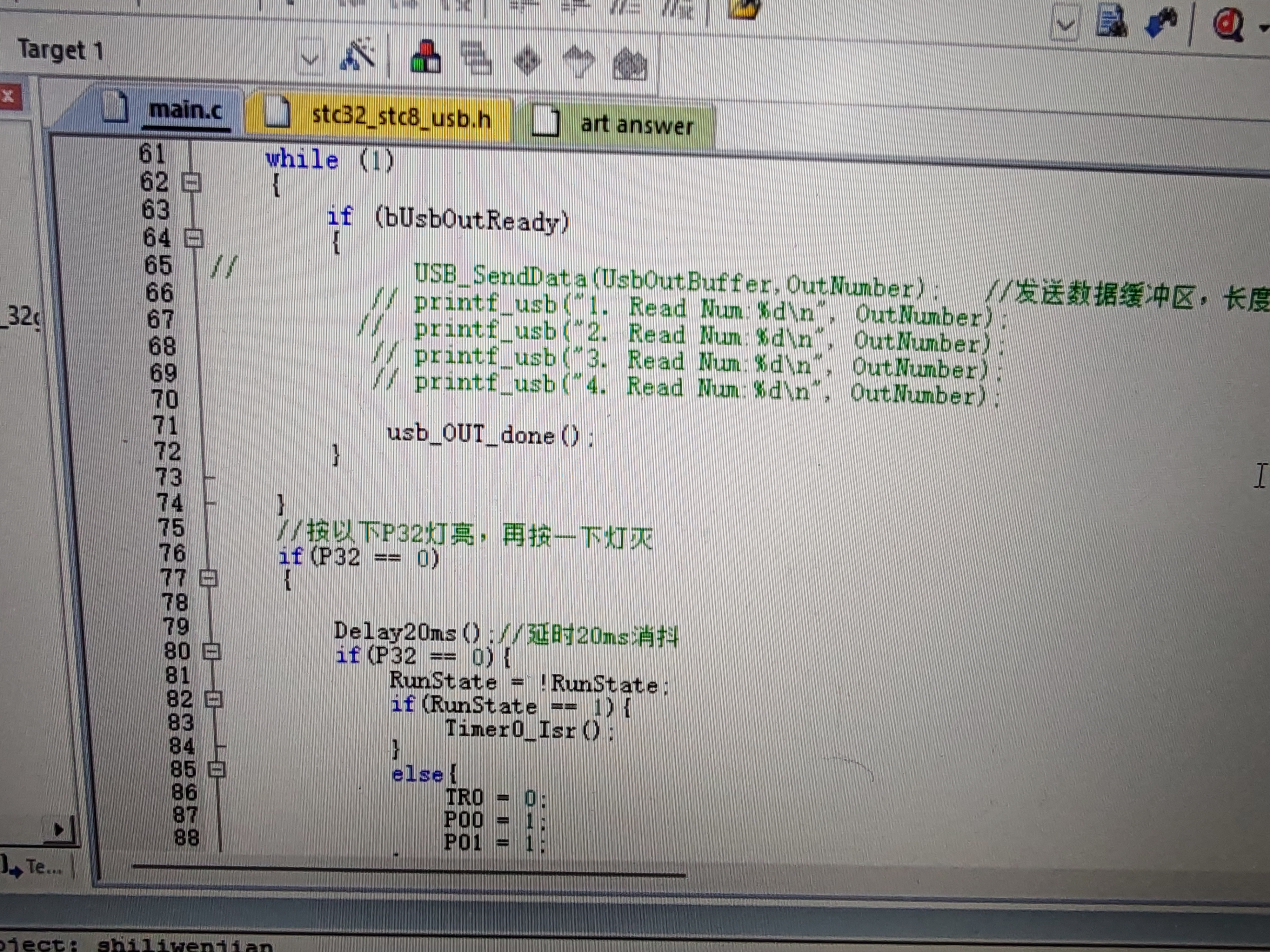The image size is (1270, 952).
Task: Click the Manage Multi-Project Workspace icon
Action: pos(475,58)
